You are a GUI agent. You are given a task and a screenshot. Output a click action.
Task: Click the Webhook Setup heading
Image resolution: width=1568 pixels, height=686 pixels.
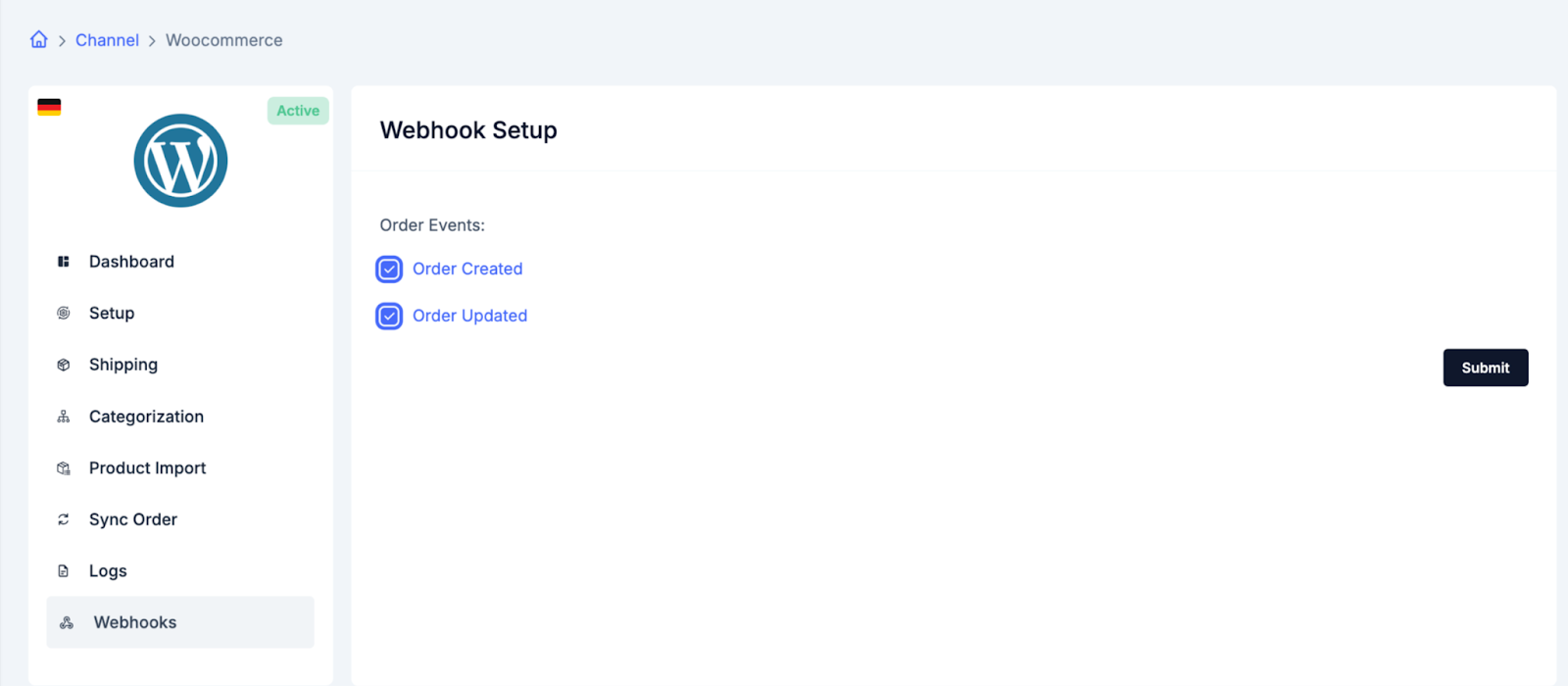[x=468, y=130]
